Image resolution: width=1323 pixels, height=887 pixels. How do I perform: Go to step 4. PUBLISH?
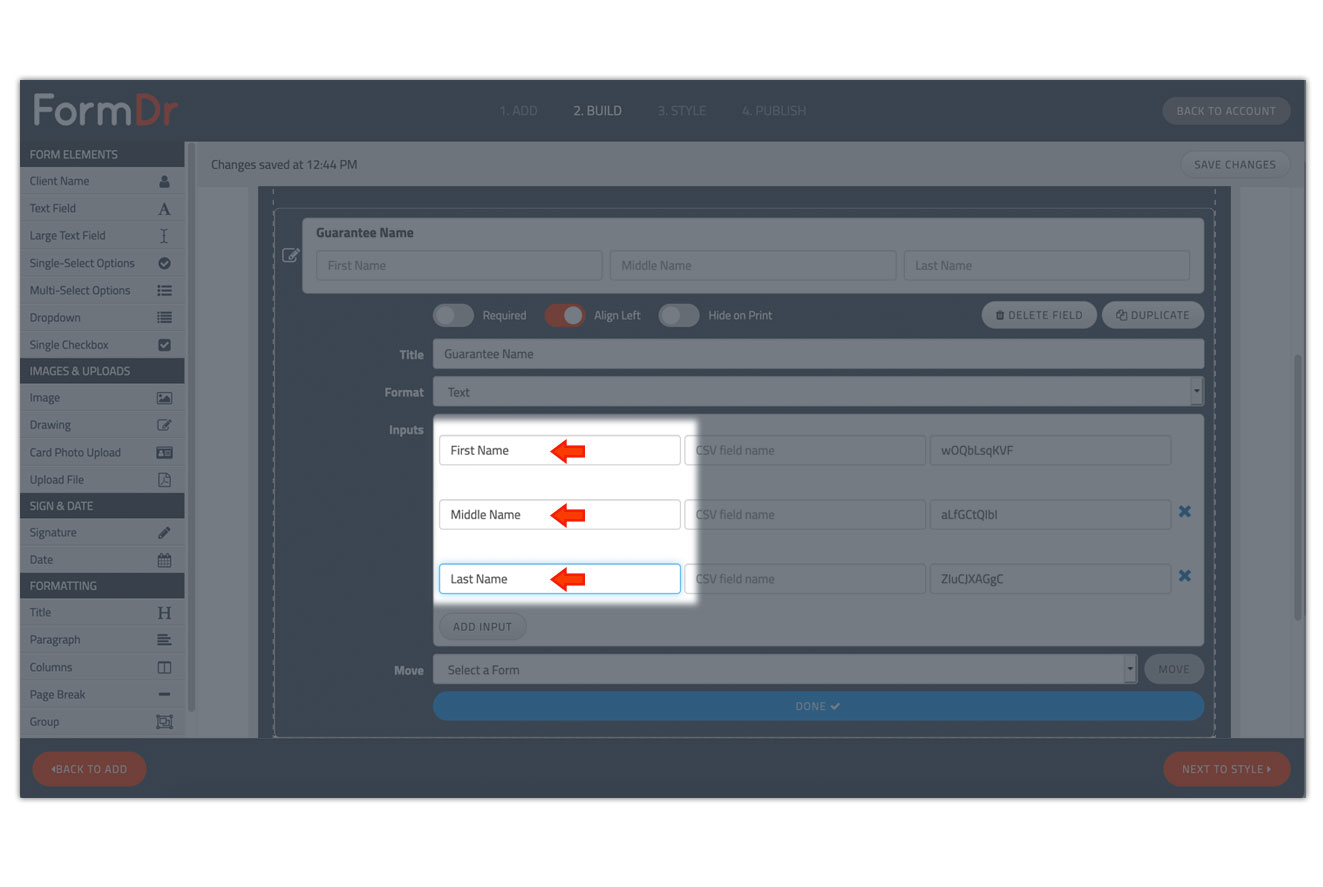click(x=773, y=111)
